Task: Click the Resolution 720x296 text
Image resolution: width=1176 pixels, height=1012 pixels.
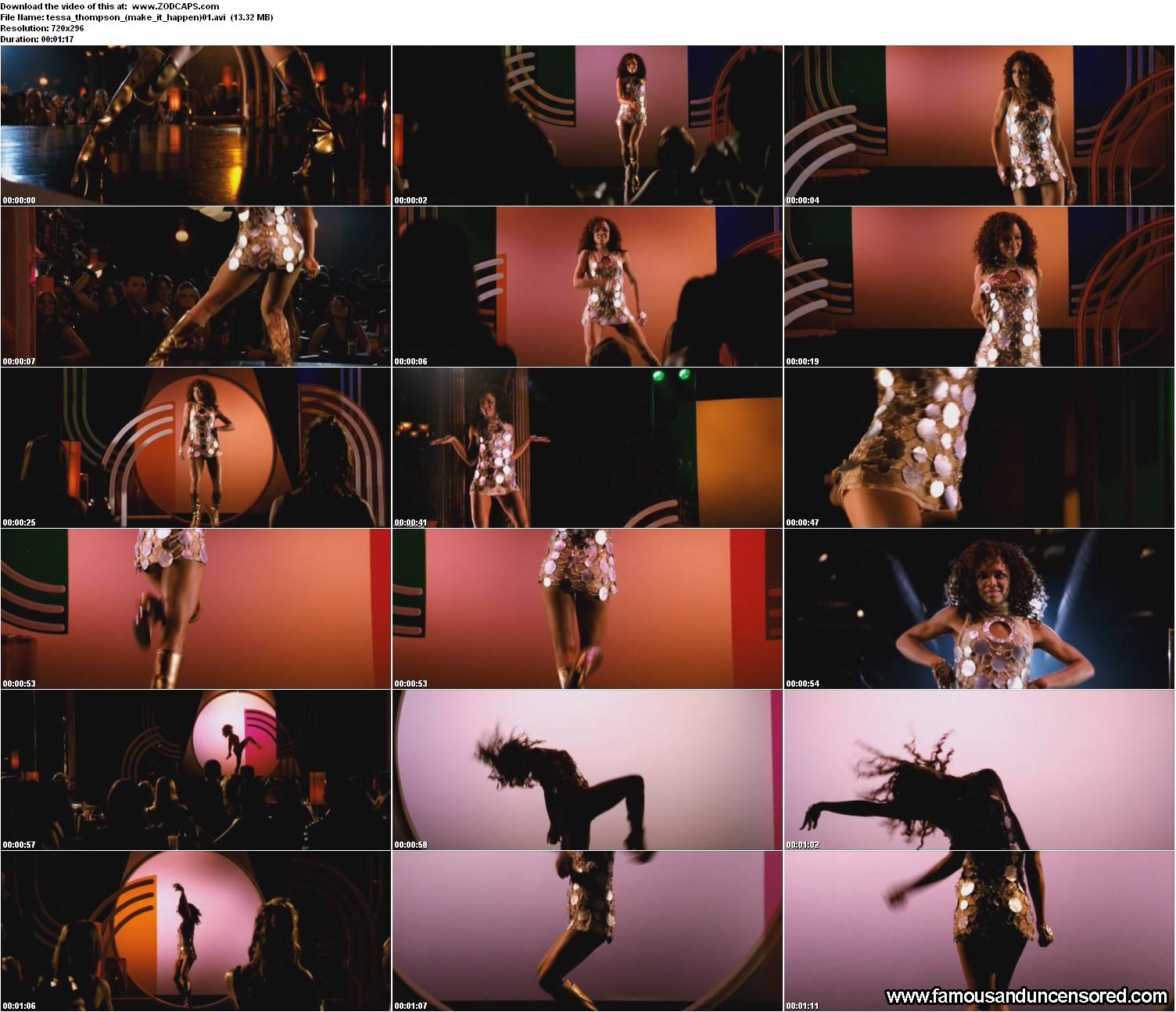Action: [x=42, y=28]
